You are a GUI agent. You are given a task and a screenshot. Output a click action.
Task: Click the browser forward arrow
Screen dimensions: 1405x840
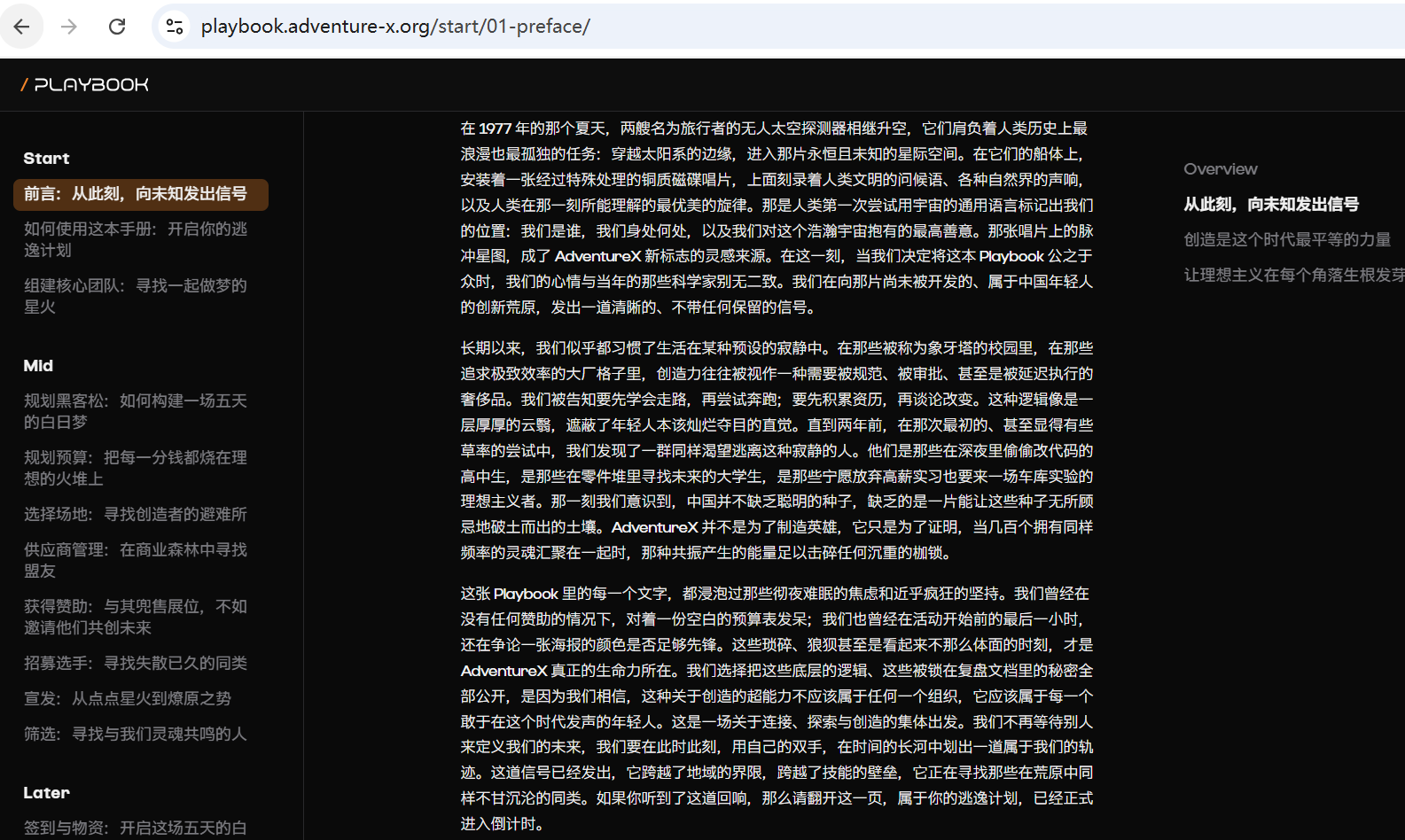69,27
